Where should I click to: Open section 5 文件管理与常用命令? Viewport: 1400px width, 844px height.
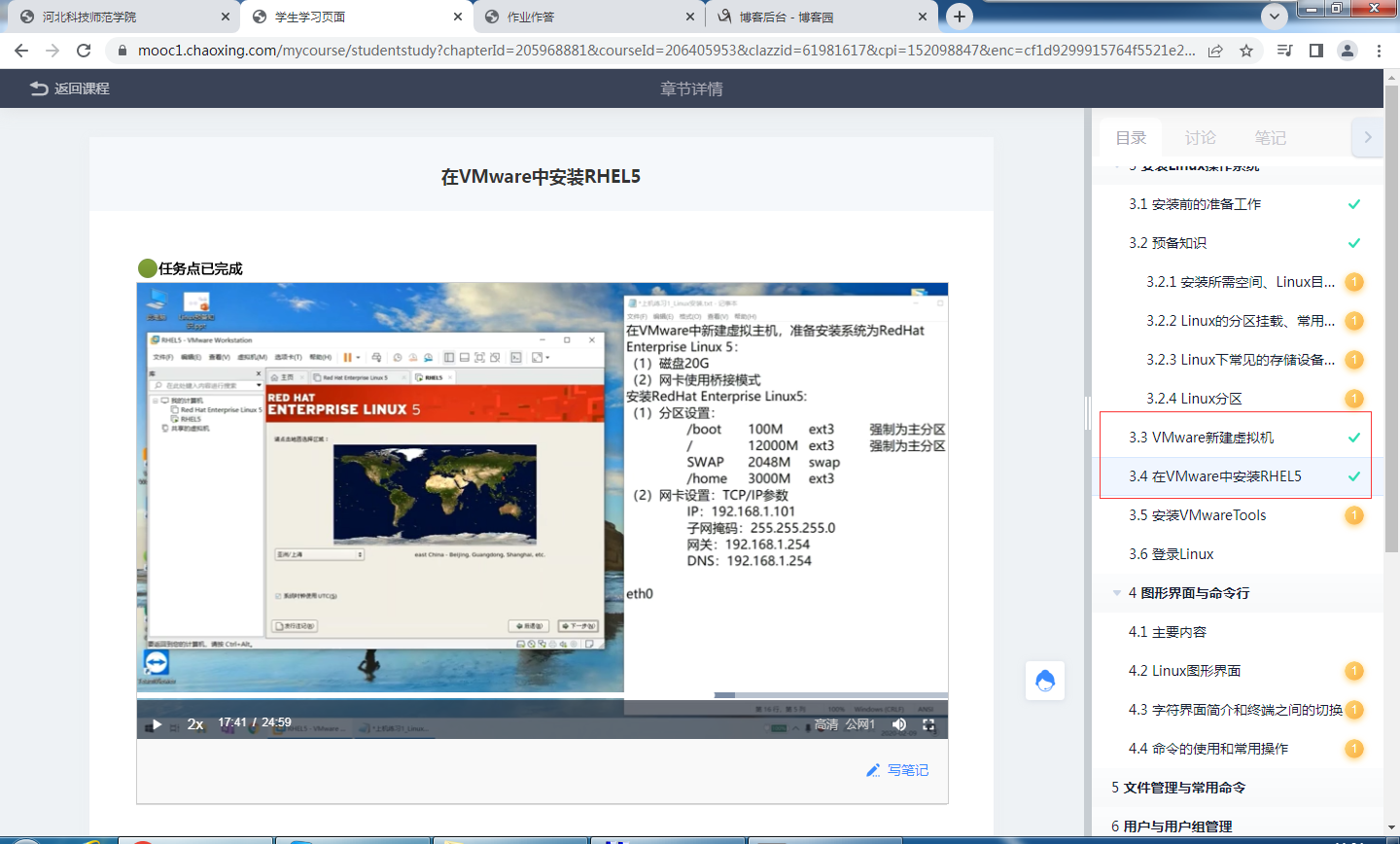coord(1178,788)
